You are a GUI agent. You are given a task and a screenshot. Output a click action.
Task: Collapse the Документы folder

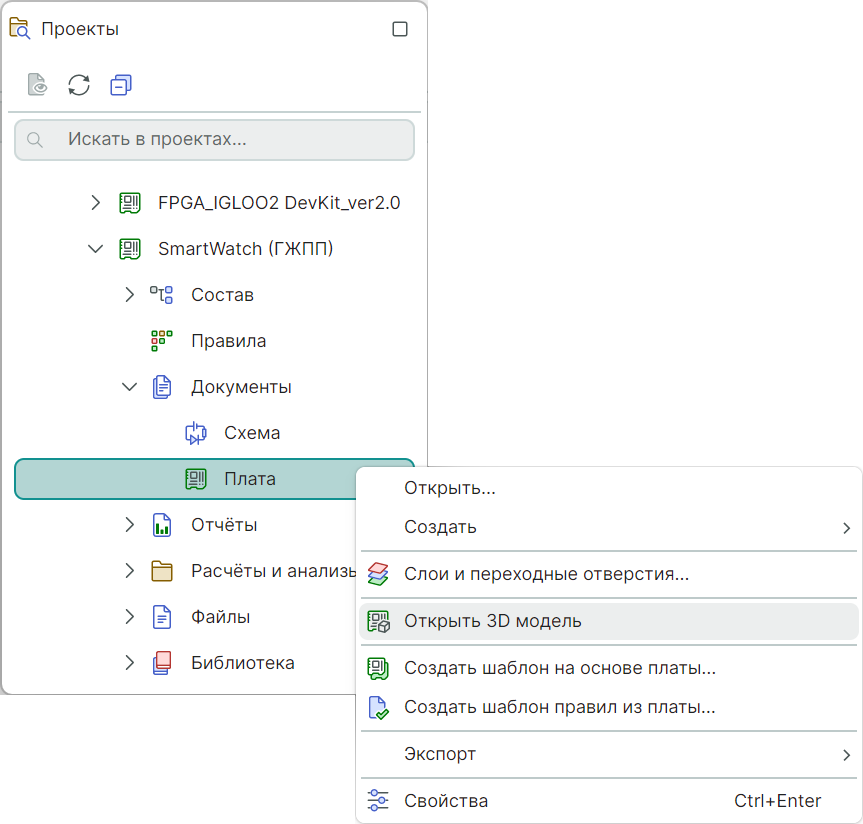(x=129, y=387)
